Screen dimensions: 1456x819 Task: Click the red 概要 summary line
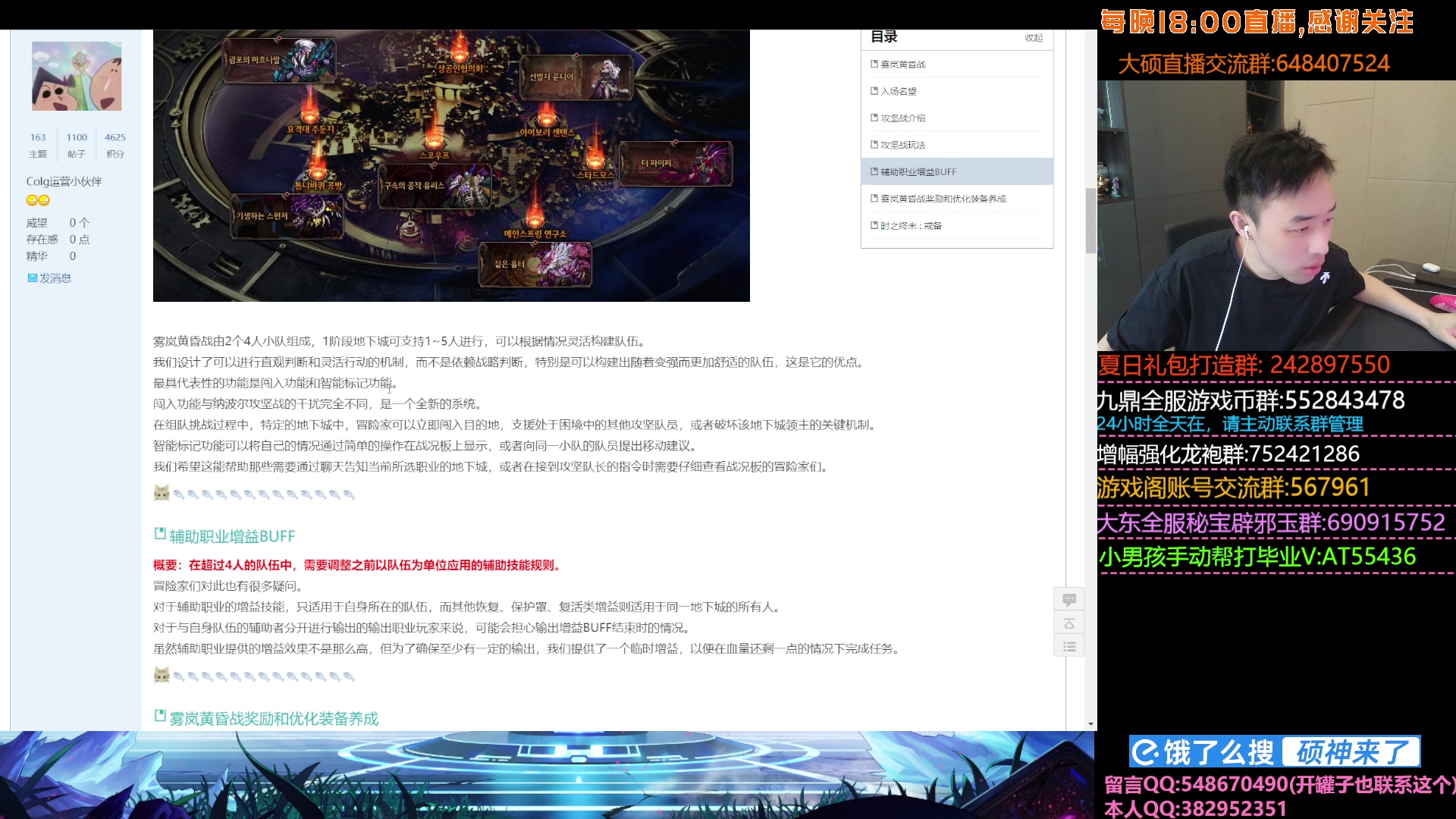point(358,565)
